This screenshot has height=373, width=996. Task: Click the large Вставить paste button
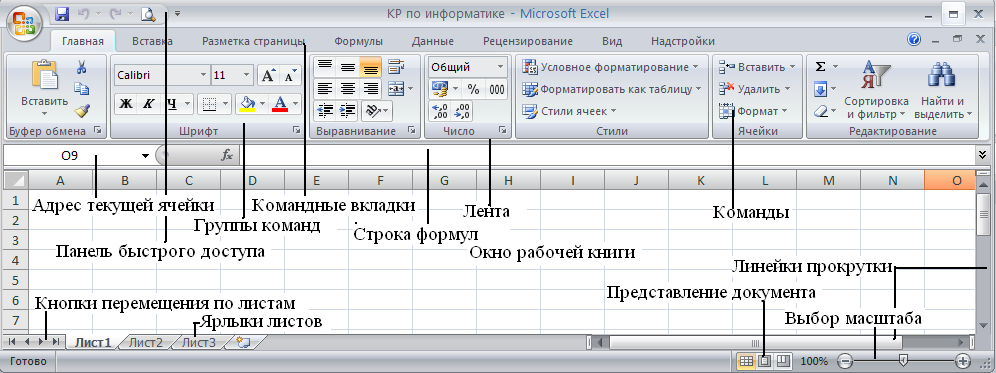click(44, 89)
